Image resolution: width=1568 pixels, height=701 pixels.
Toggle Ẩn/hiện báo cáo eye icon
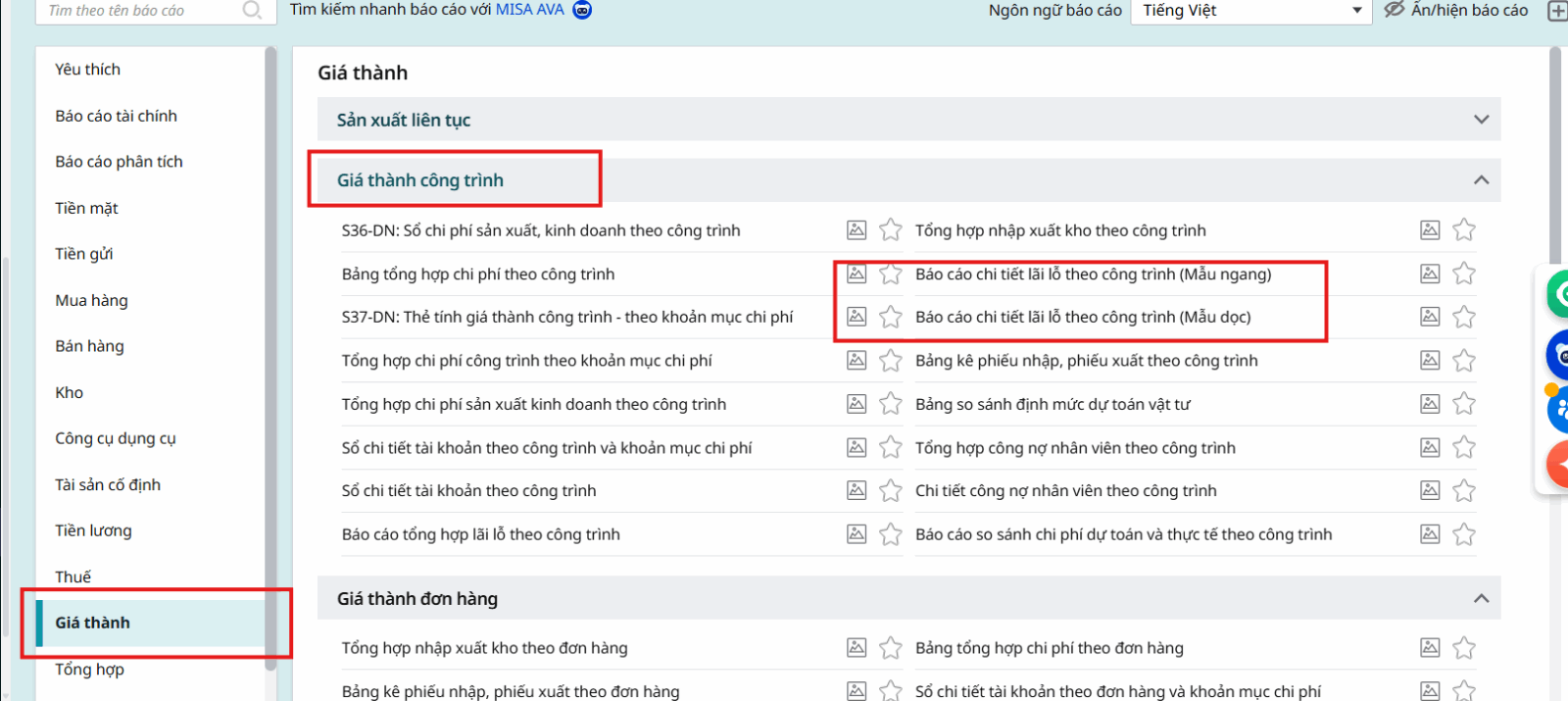point(1394,10)
